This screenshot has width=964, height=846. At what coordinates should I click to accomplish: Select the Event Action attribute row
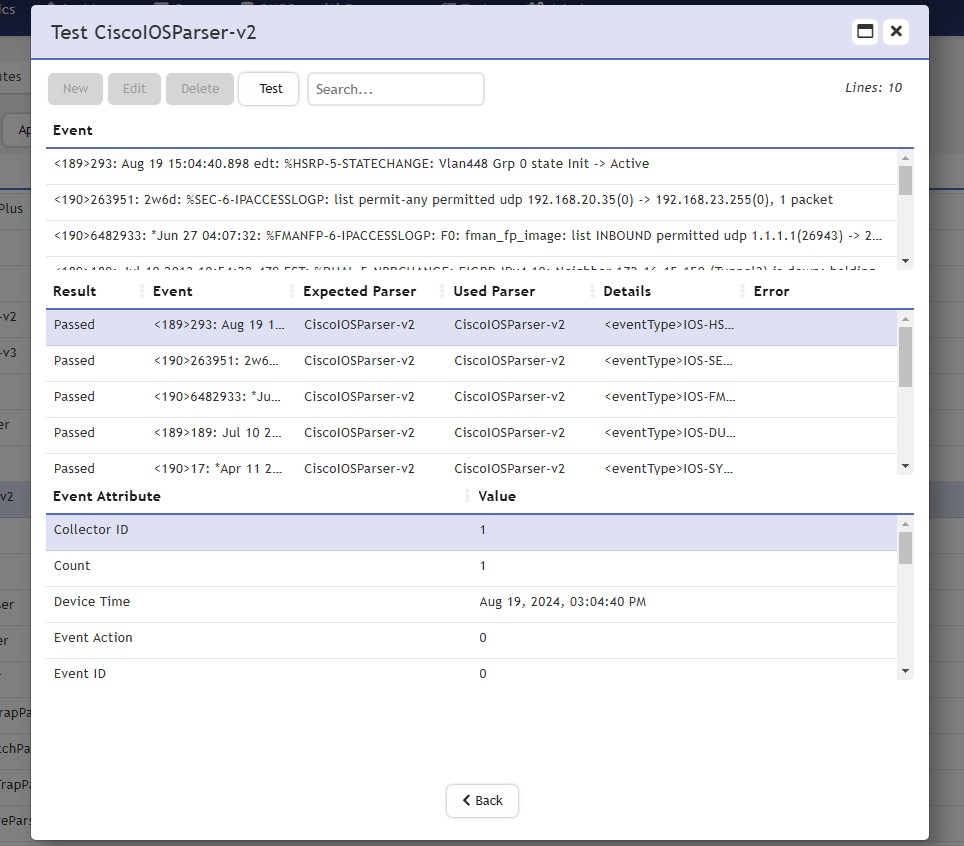pyautogui.click(x=470, y=638)
